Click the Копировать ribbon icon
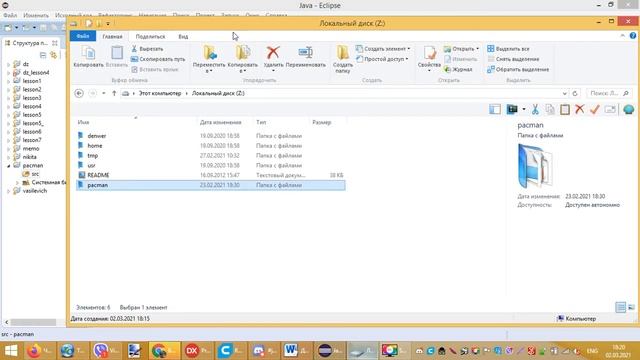This screenshot has width=640, height=360. point(88,57)
